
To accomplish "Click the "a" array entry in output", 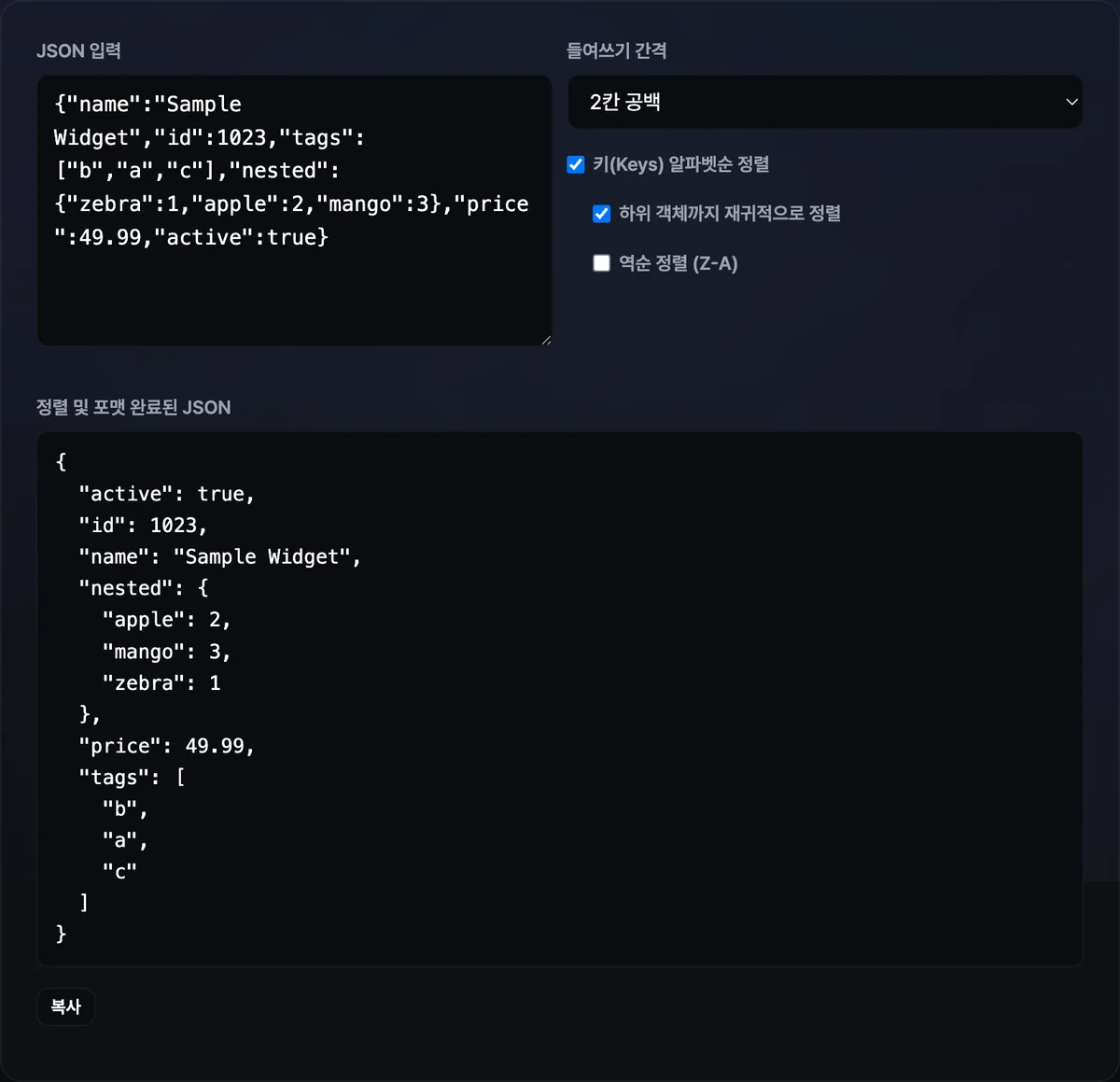I will (125, 840).
